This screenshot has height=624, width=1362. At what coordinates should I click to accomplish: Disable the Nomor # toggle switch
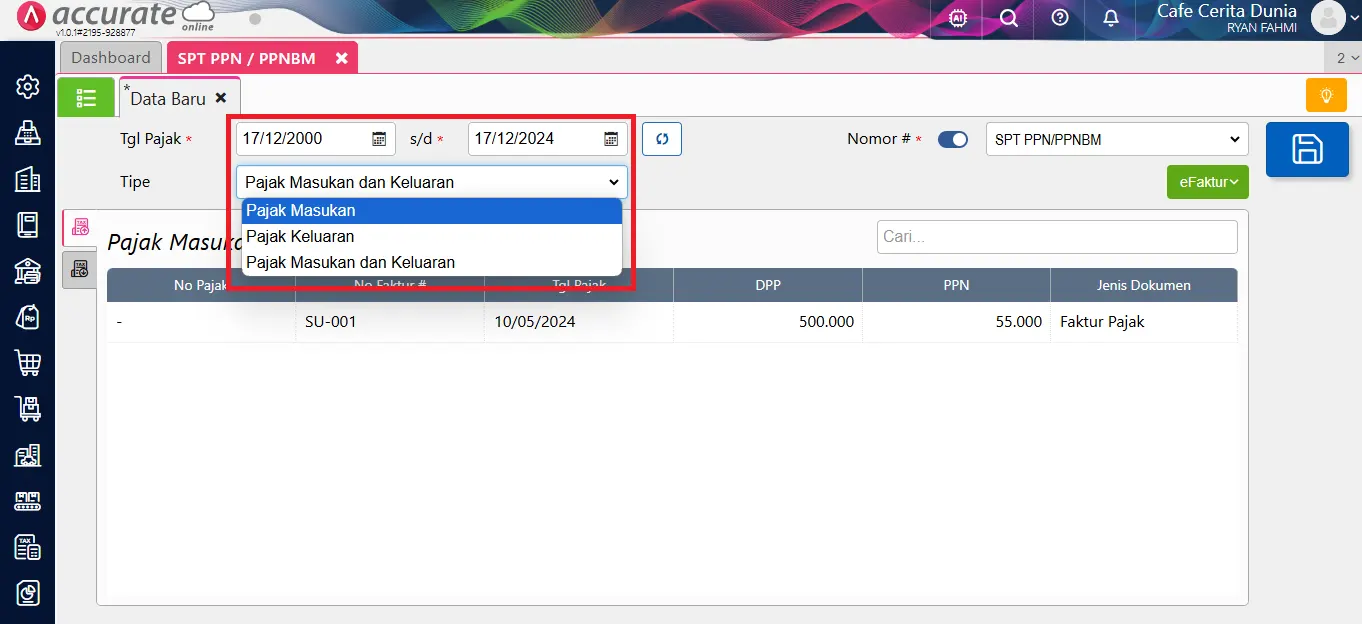[x=953, y=139]
